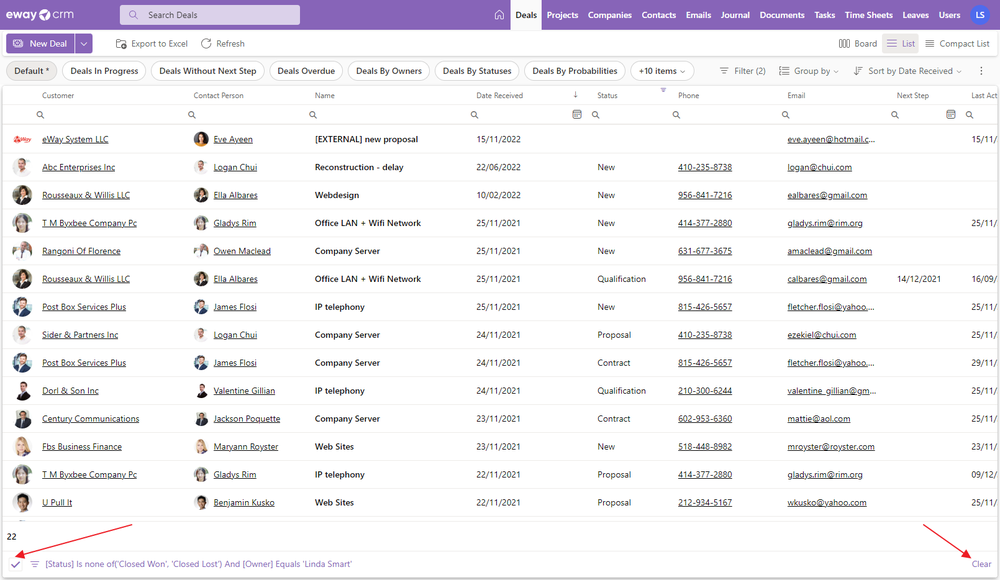Viewport: 1000px width, 580px height.
Task: Focus the Search Deals field
Action: click(210, 15)
